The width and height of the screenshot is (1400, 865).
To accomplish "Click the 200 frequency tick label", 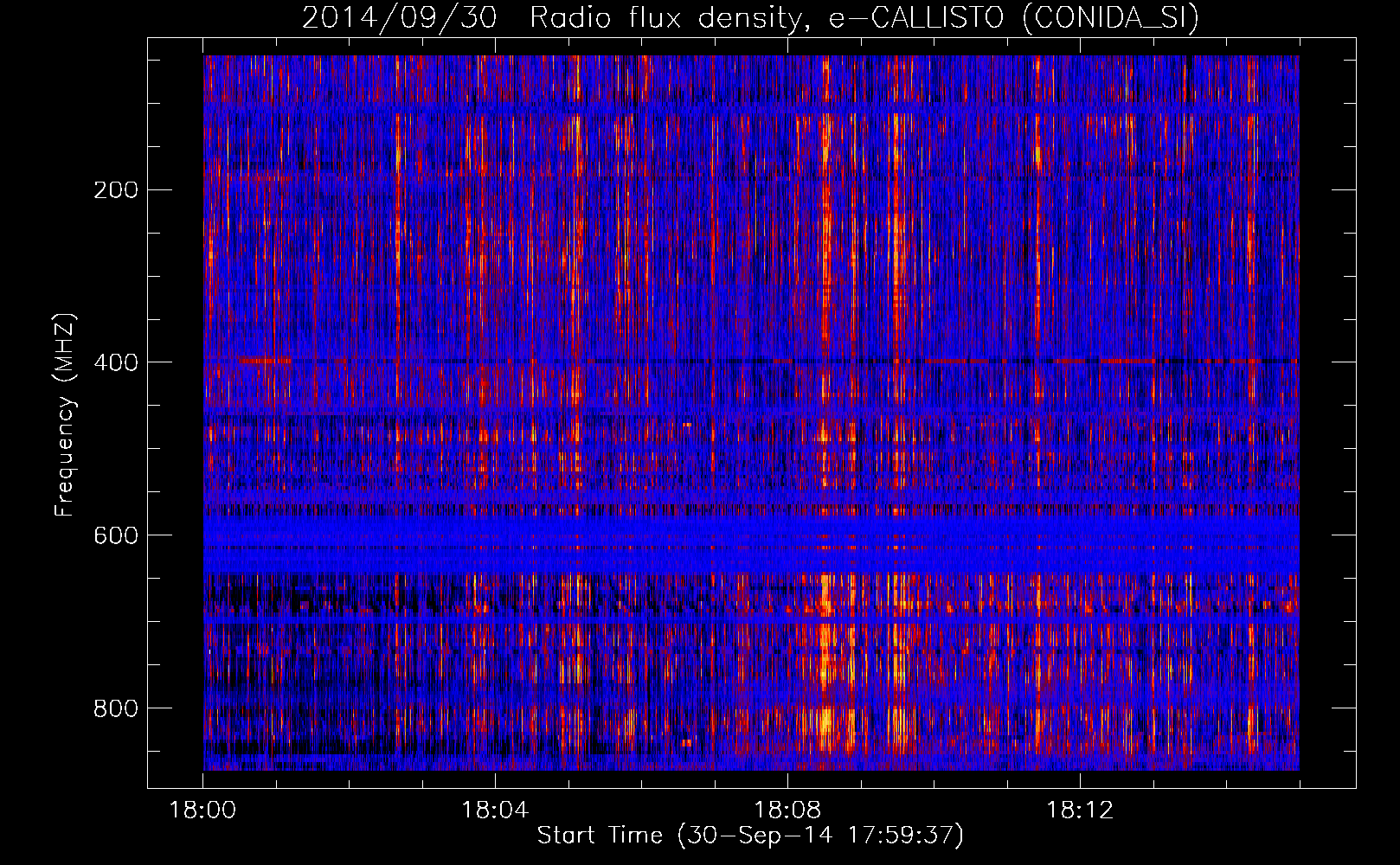I will (116, 189).
